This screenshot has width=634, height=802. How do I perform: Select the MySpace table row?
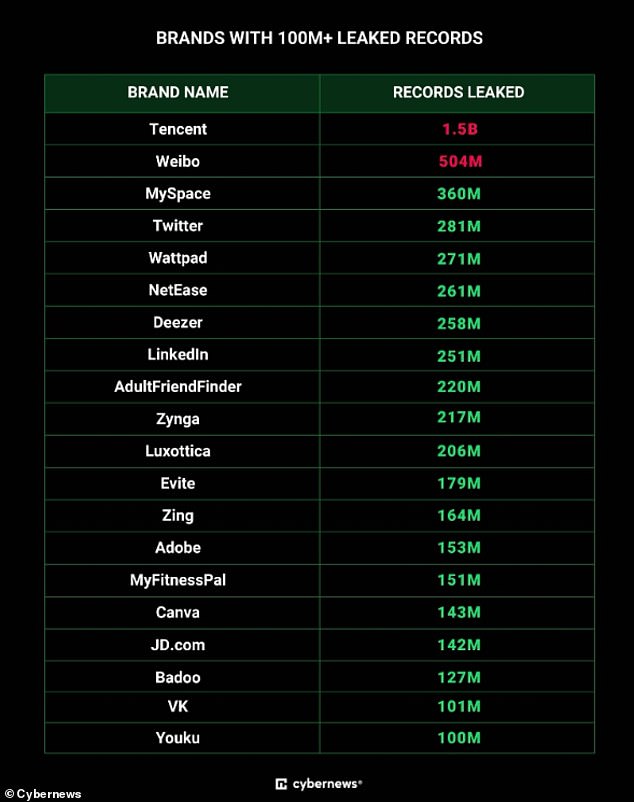pyautogui.click(x=320, y=193)
